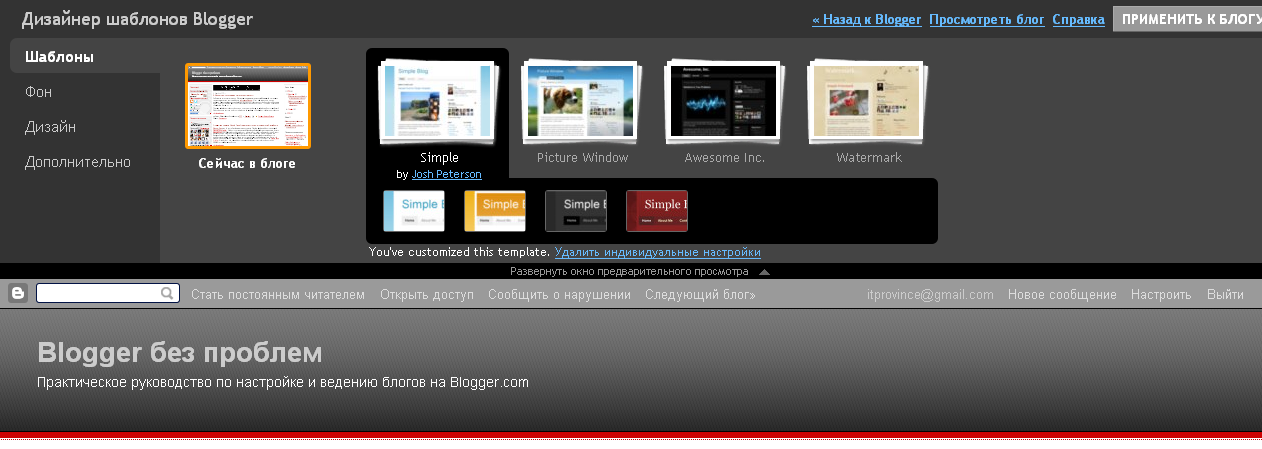Click the Blogger logo icon in navbar

pos(17,294)
